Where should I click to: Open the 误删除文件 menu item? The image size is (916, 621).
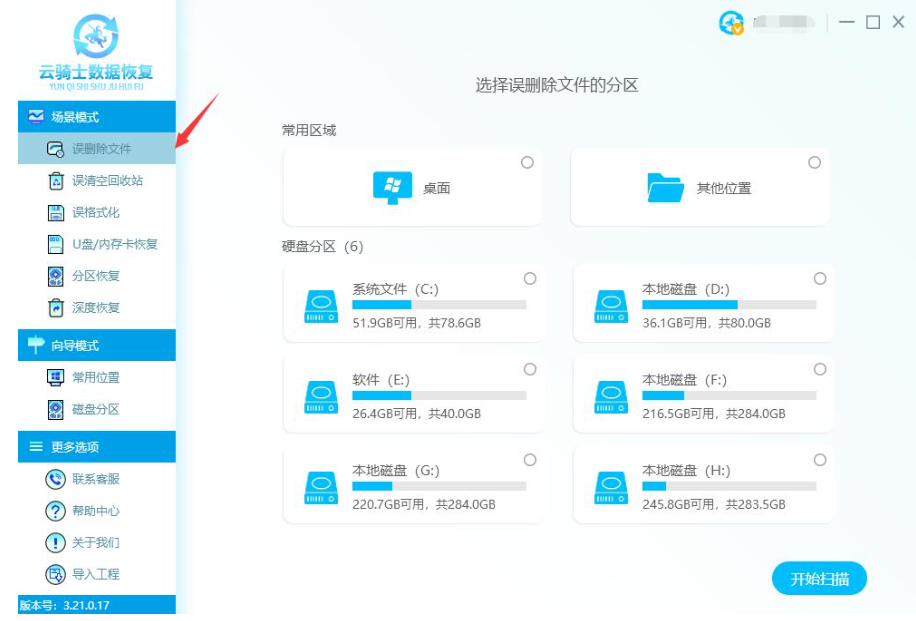(100, 149)
